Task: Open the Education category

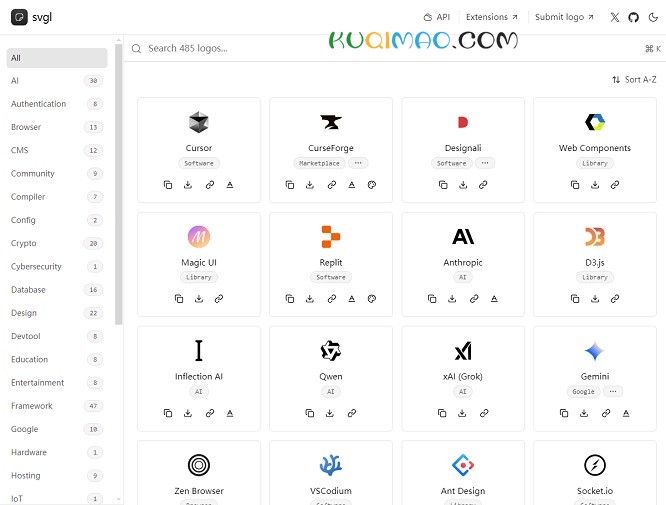Action: click(x=57, y=359)
